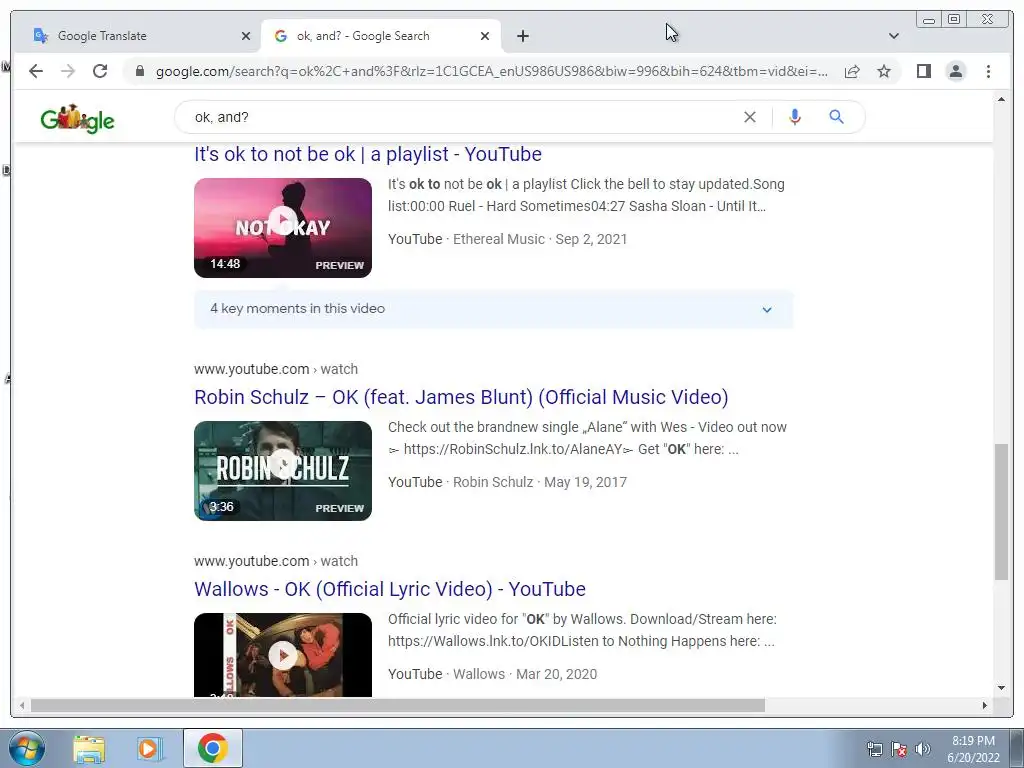Submit search with the magnifier icon
Image resolution: width=1024 pixels, height=768 pixels.
pyautogui.click(x=837, y=117)
